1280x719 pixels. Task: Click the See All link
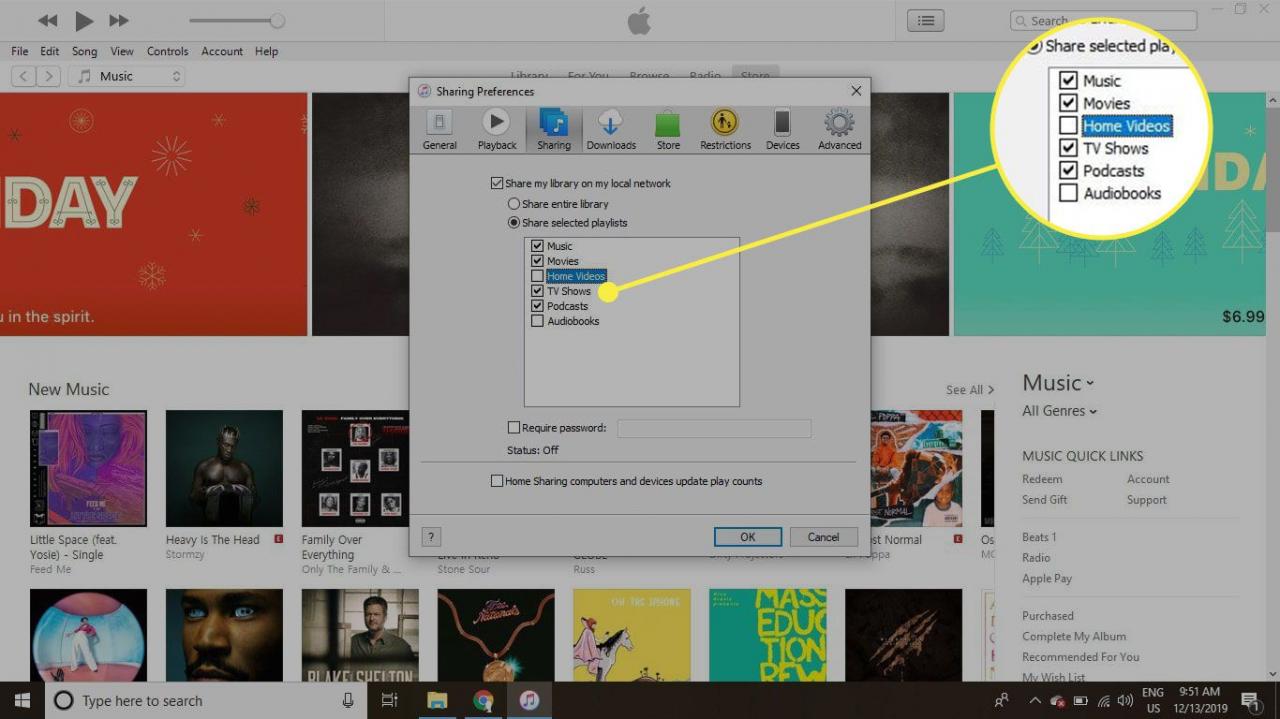(970, 390)
